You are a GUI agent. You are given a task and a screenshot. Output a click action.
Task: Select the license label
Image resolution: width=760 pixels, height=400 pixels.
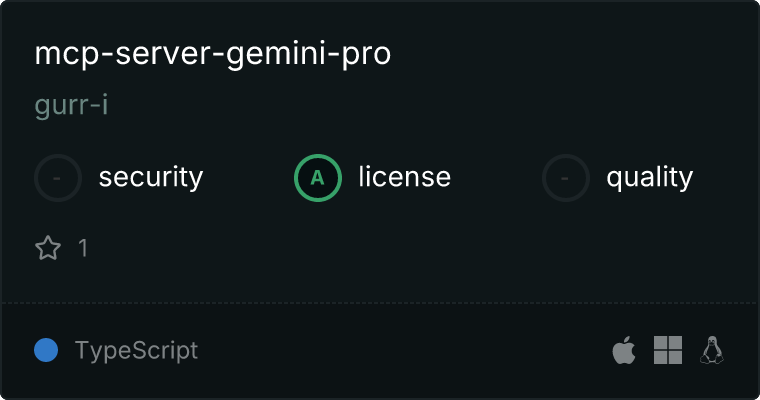click(x=405, y=176)
